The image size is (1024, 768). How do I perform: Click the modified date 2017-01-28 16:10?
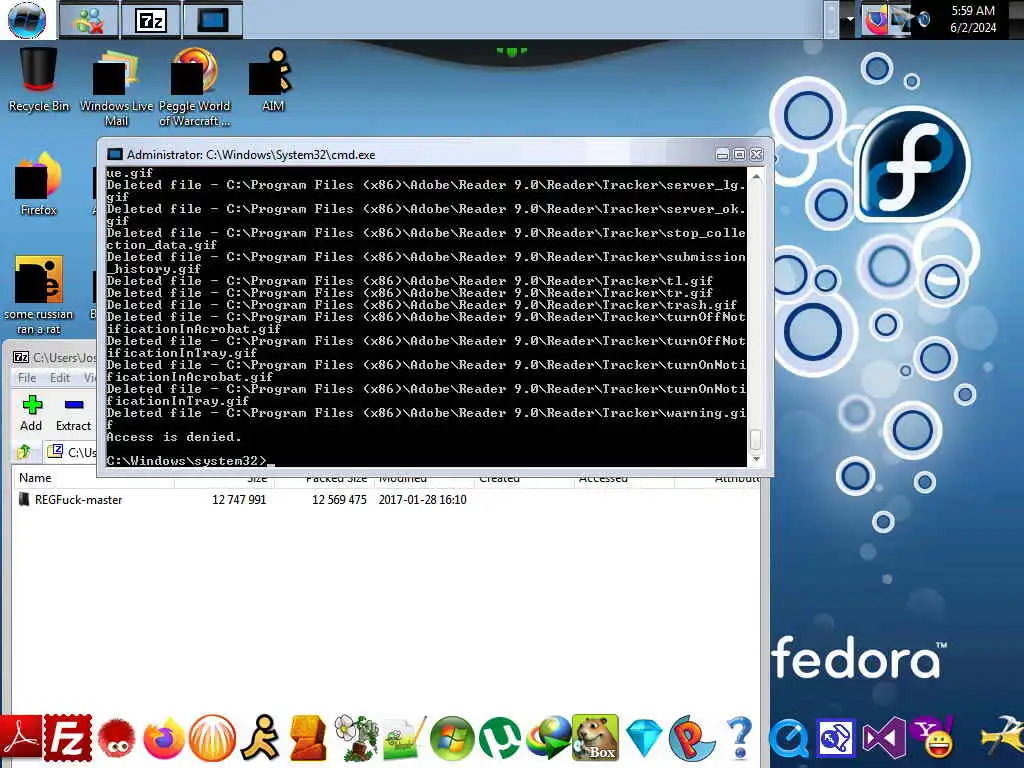pyautogui.click(x=423, y=500)
